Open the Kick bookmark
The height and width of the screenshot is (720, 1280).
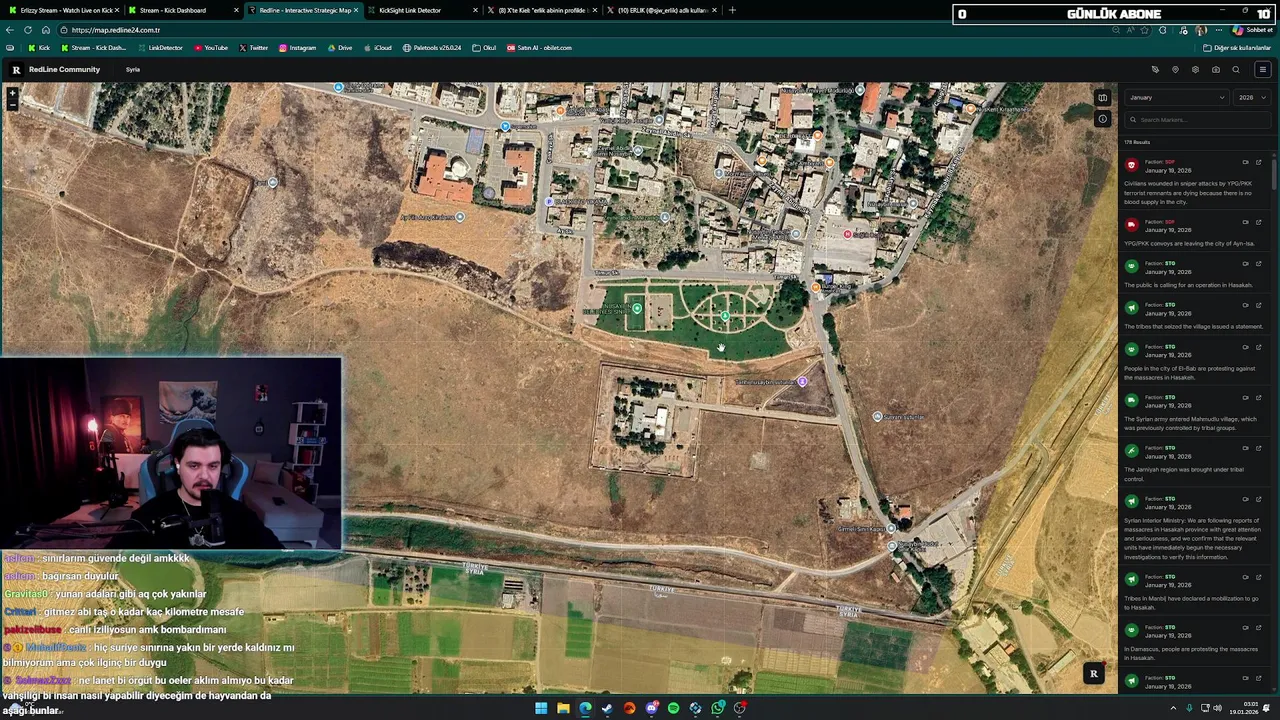point(39,48)
